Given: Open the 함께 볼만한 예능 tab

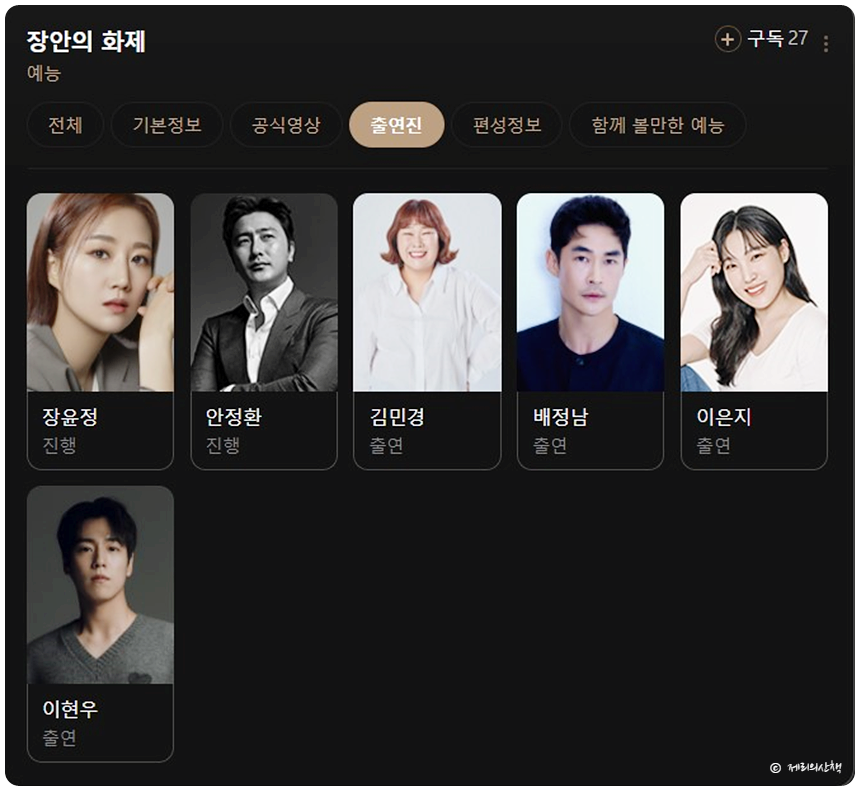Looking at the screenshot, I should [x=658, y=125].
